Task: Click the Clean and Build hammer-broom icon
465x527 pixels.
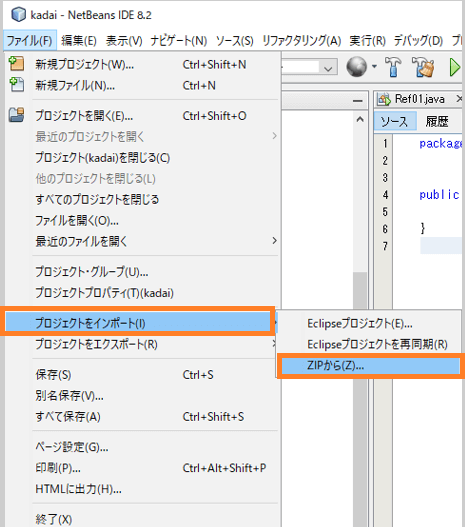Action: [423, 67]
